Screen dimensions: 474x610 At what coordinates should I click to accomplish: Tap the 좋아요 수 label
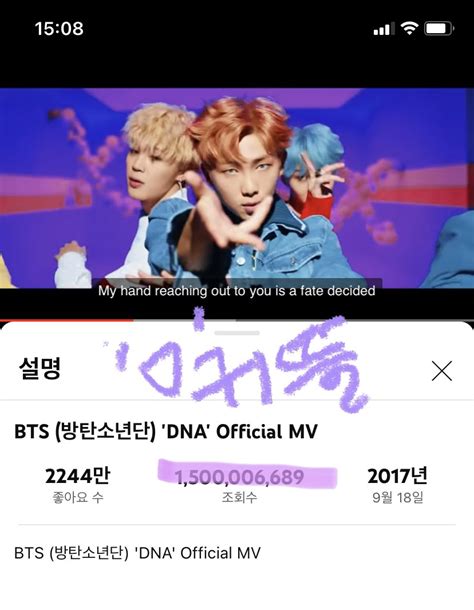(78, 497)
